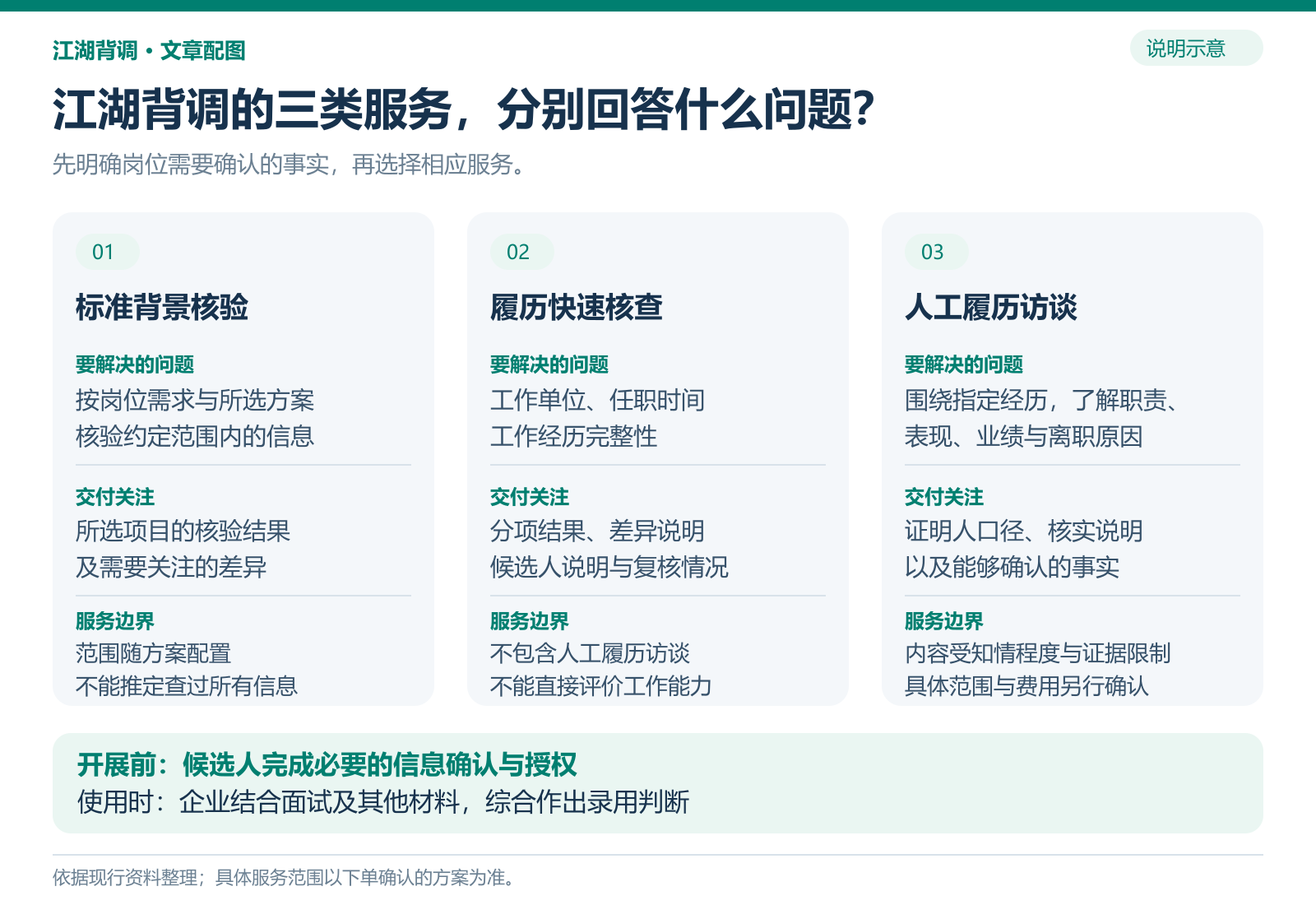Click the line 及需要关注的差异
This screenshot has width=1316, height=905.
pyautogui.click(x=171, y=567)
